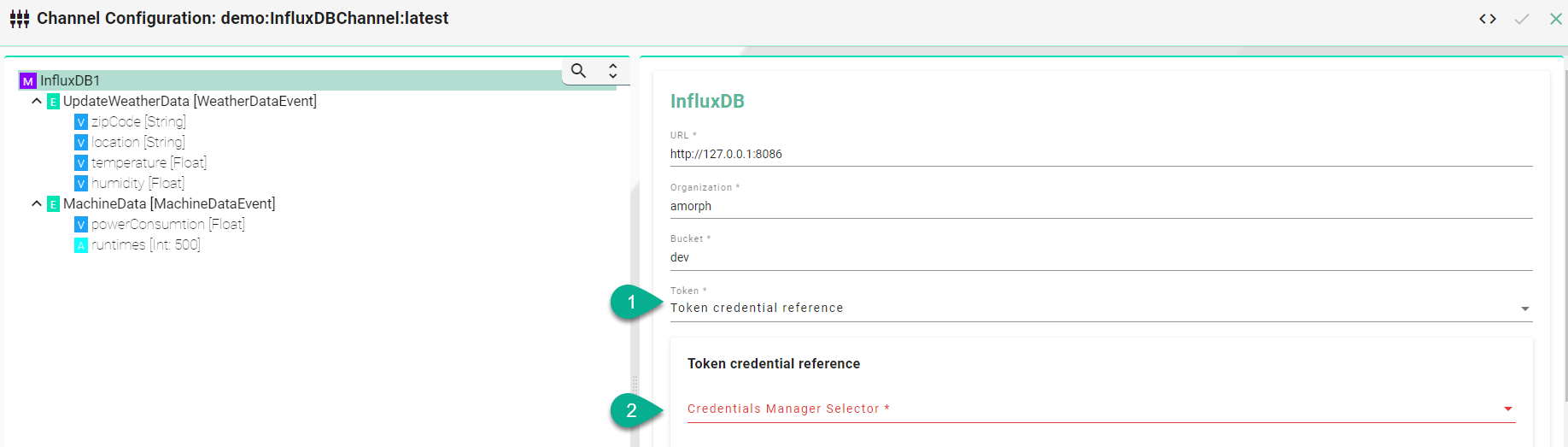The image size is (1568, 447).
Task: Open code view with angle brackets icon
Action: [1488, 19]
